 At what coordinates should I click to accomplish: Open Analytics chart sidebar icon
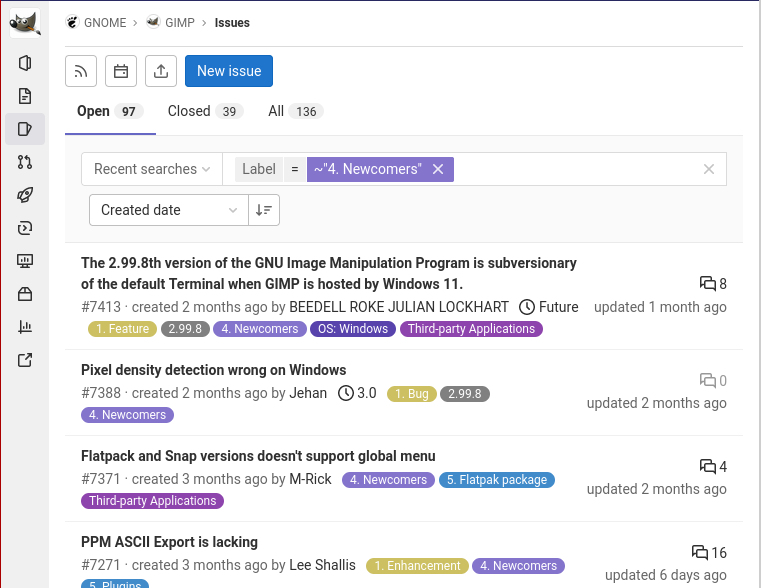[x=25, y=327]
